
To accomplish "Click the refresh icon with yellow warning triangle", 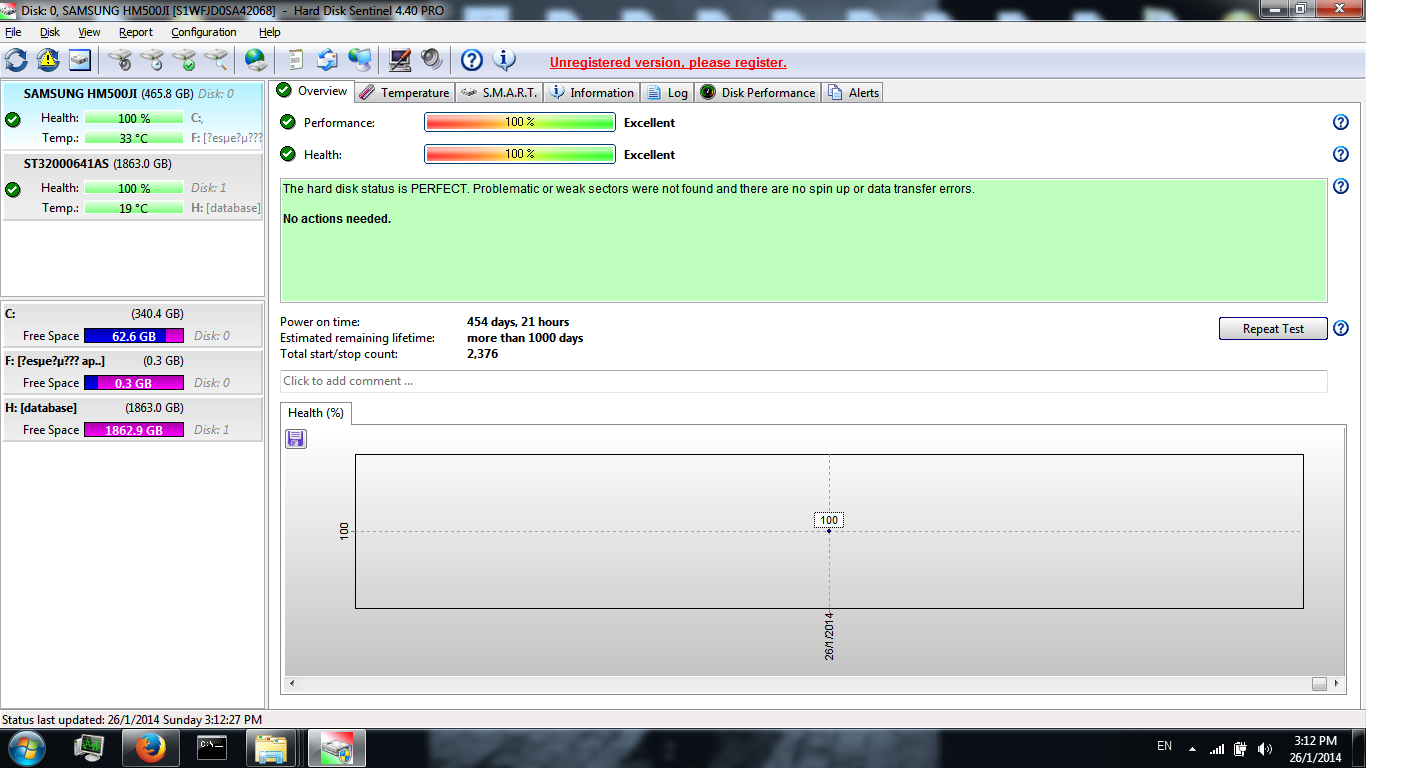I will (x=48, y=59).
